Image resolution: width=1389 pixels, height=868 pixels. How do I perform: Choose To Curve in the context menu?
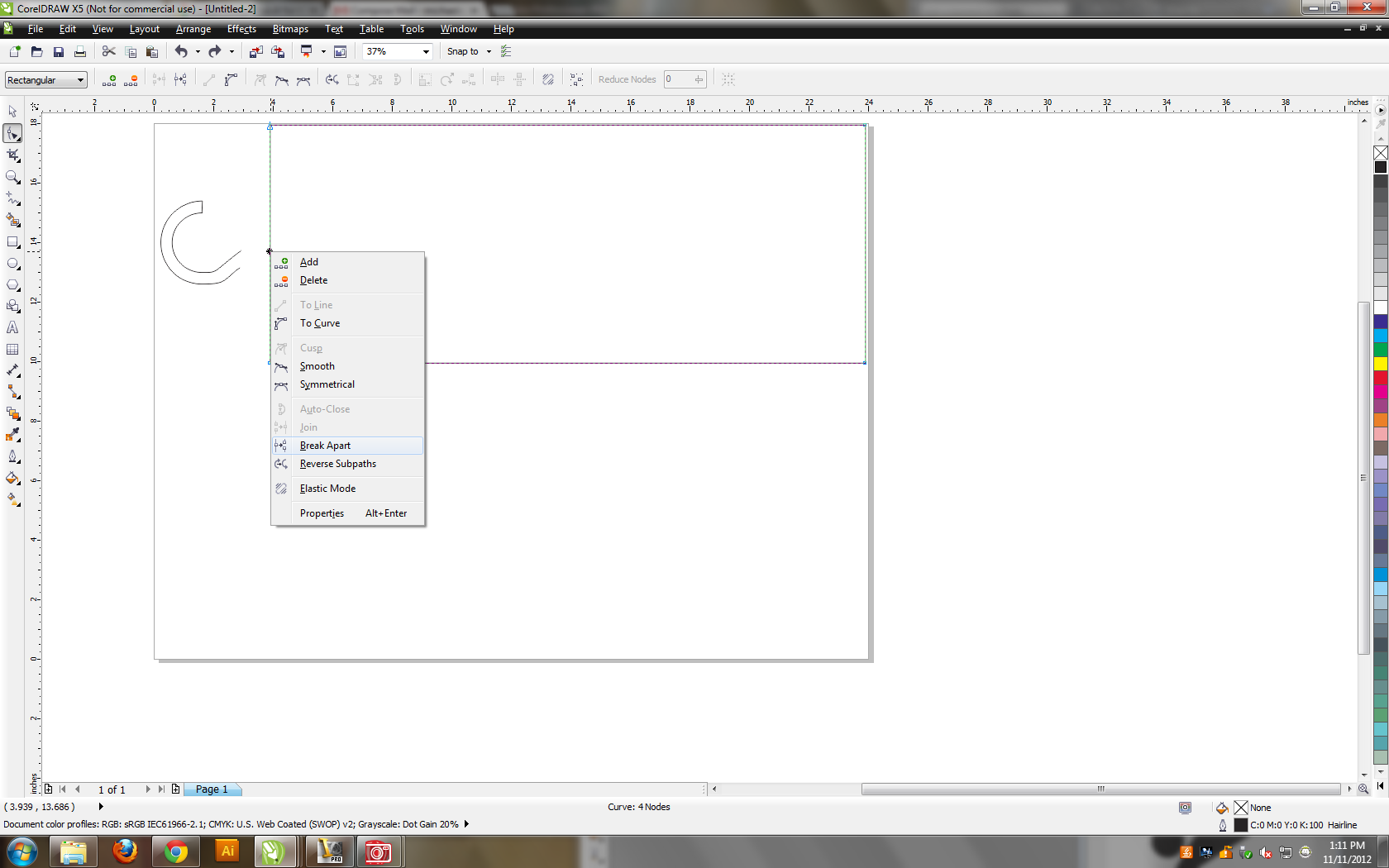[347, 323]
